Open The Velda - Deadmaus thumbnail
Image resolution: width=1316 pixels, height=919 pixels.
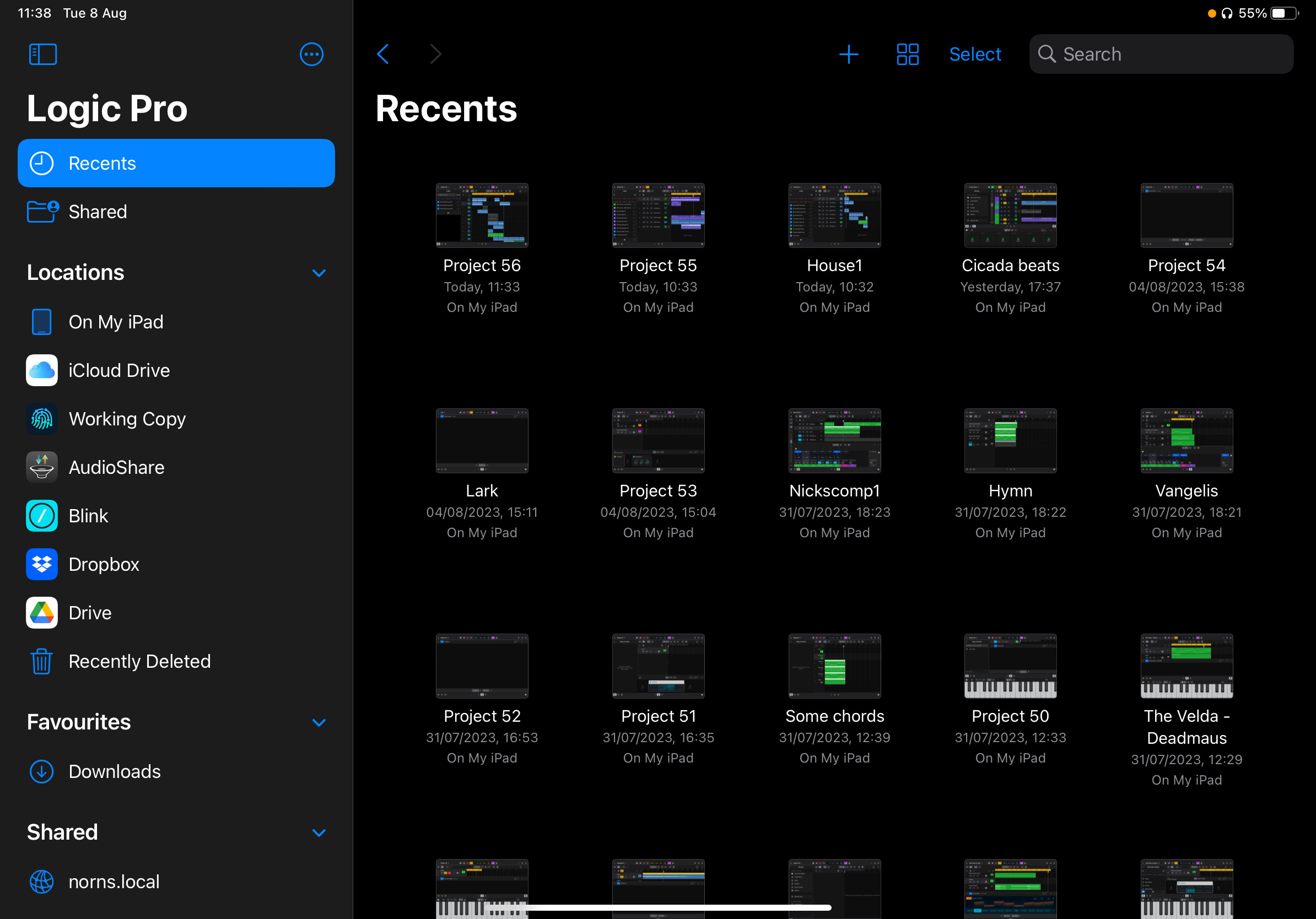click(x=1186, y=666)
